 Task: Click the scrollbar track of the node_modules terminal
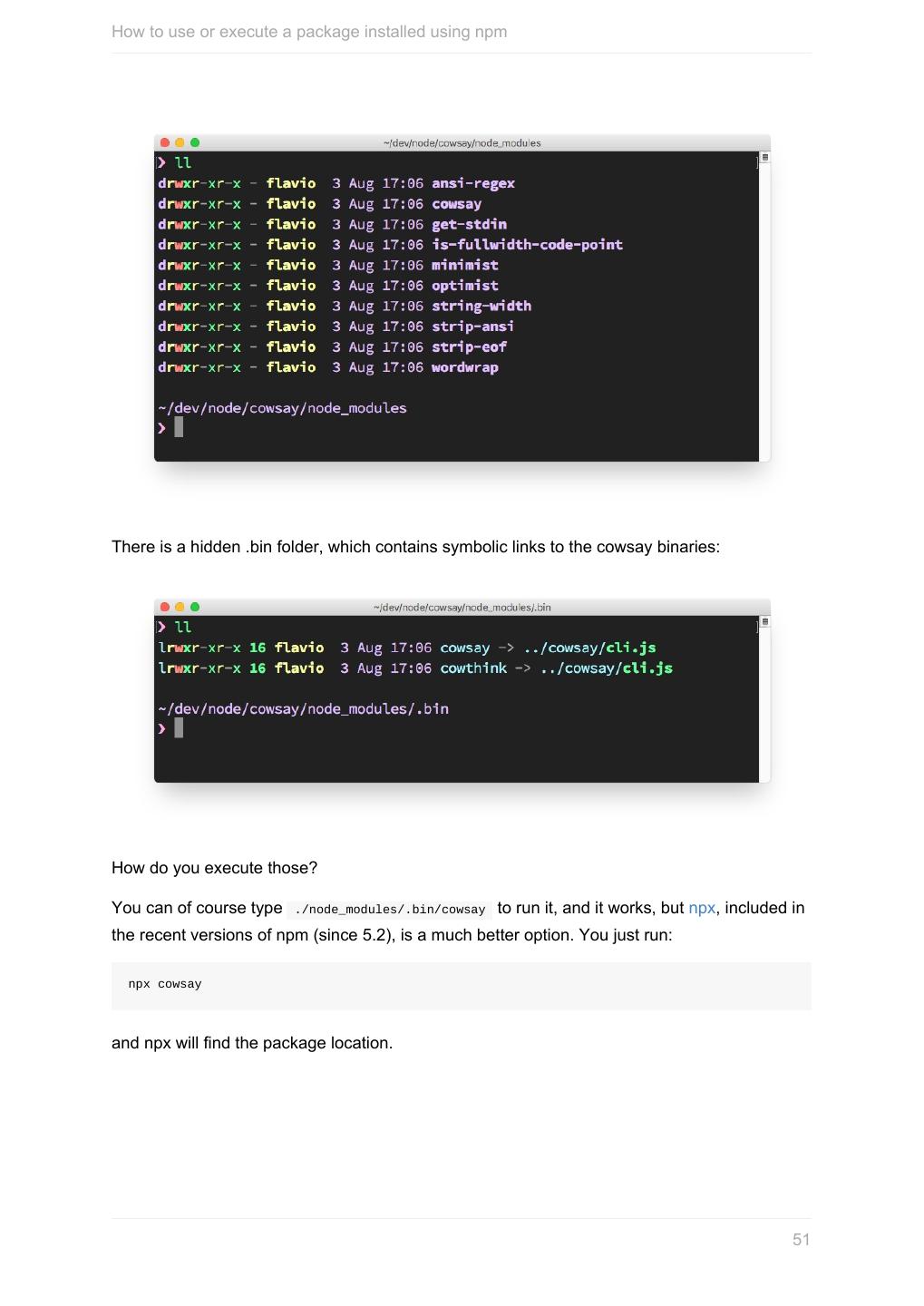tap(764, 308)
